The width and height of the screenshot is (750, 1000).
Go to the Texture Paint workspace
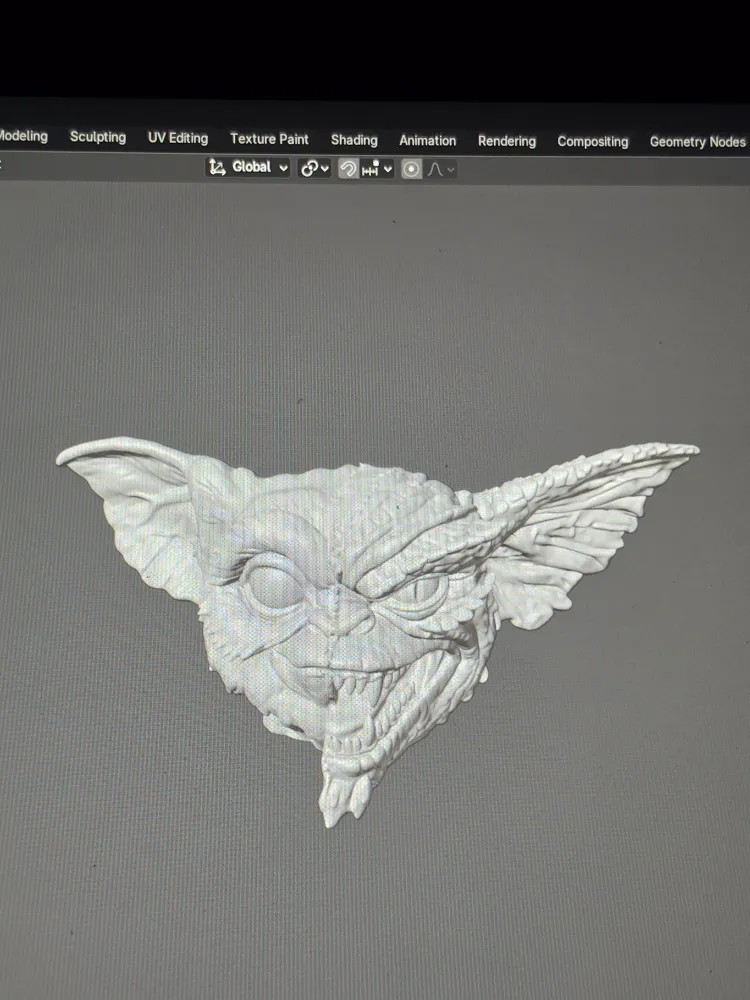[x=269, y=139]
